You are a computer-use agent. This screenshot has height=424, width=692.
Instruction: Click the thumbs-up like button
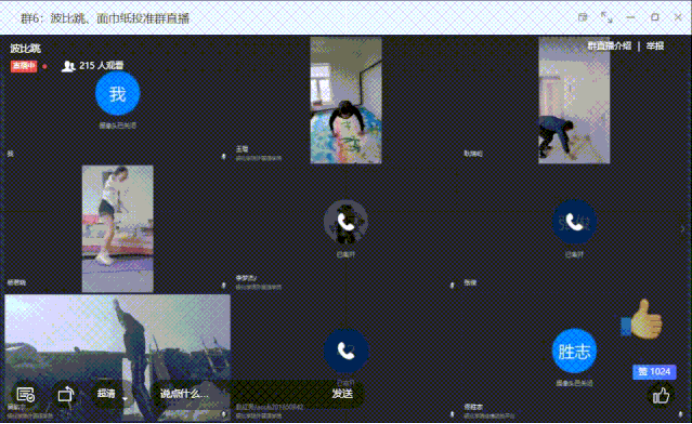coord(660,395)
